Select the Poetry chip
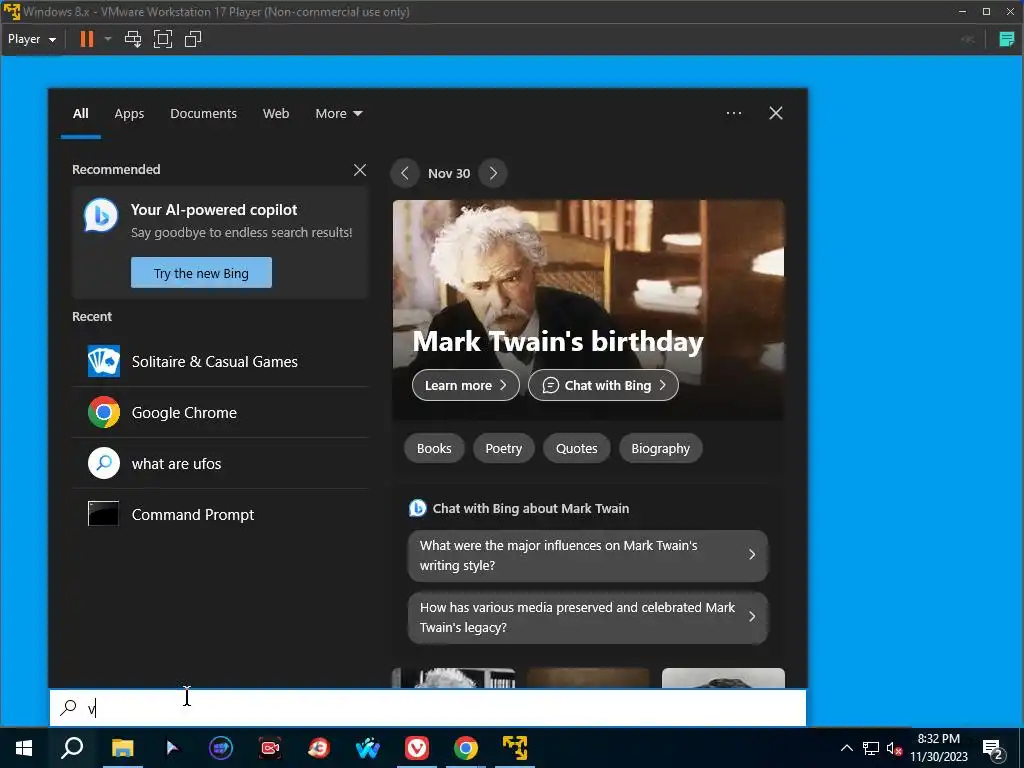 [x=504, y=449]
